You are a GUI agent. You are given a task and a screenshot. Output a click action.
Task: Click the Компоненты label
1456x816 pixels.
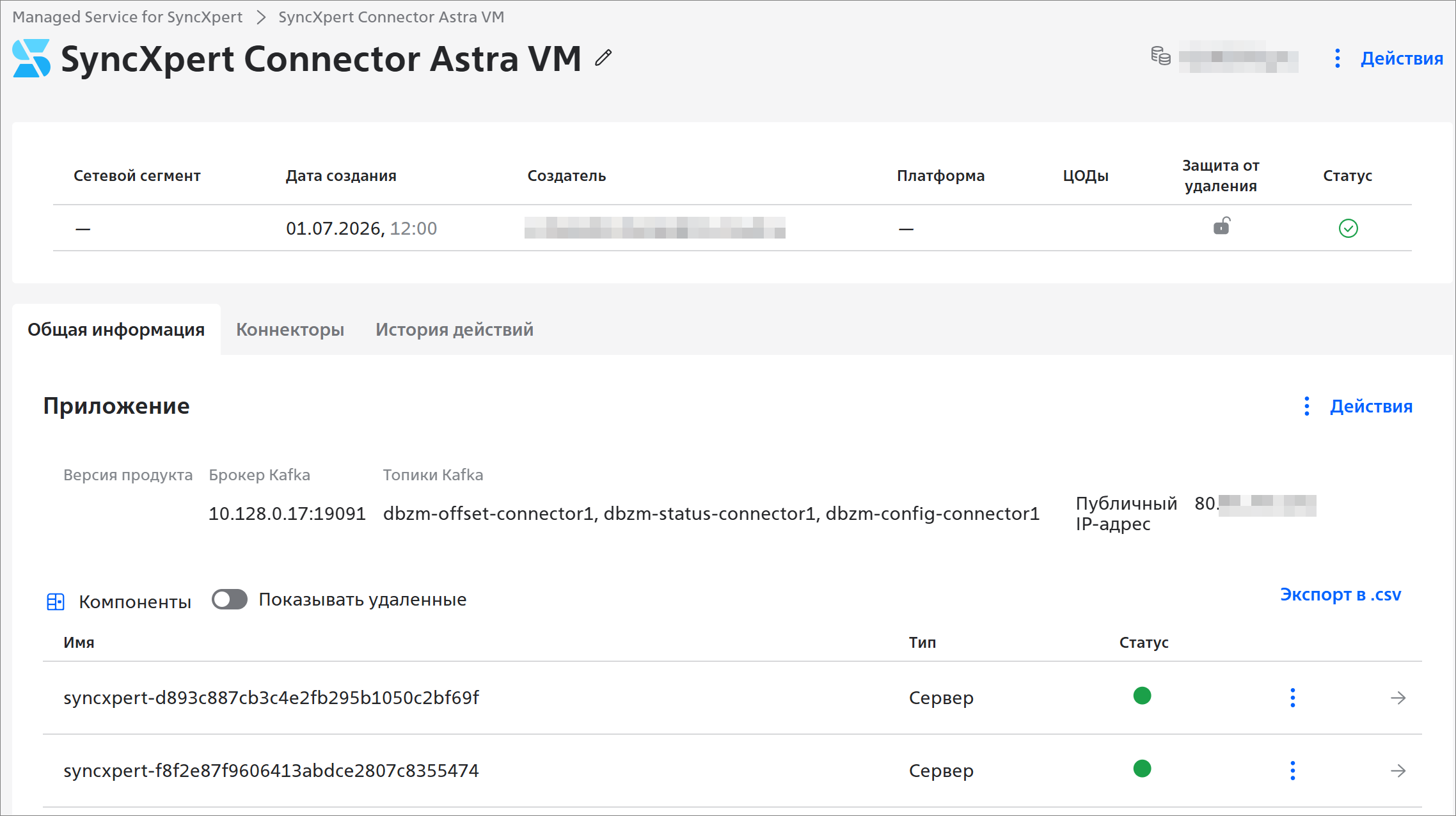coord(135,602)
